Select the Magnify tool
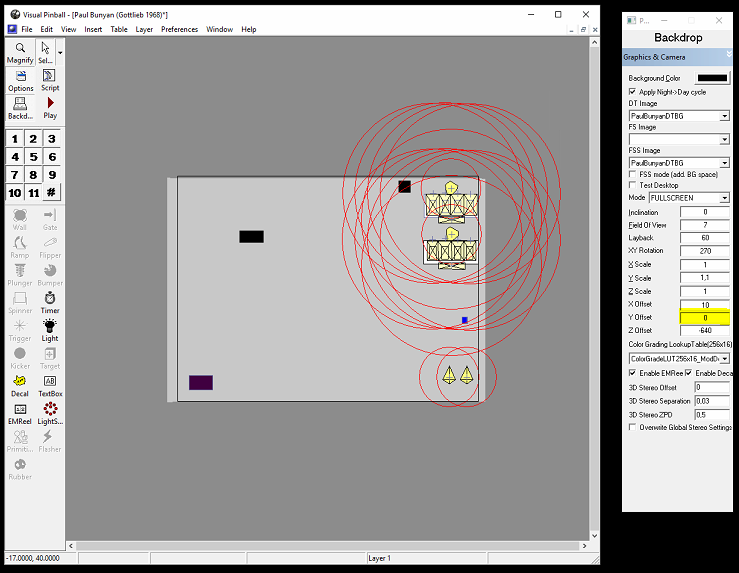Screen dimensions: 739x573 20,53
